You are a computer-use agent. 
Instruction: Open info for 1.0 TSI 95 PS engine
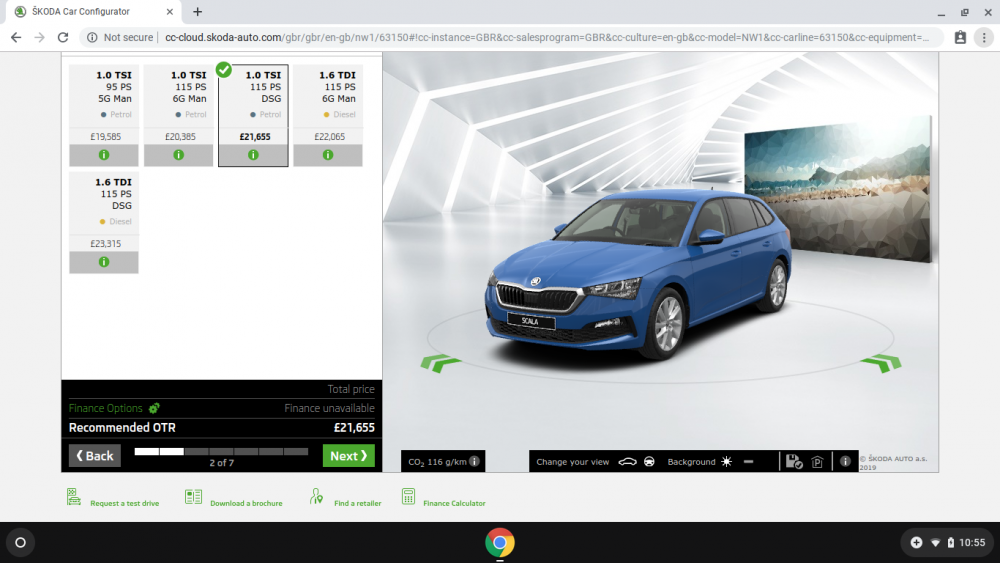pyautogui.click(x=104, y=155)
